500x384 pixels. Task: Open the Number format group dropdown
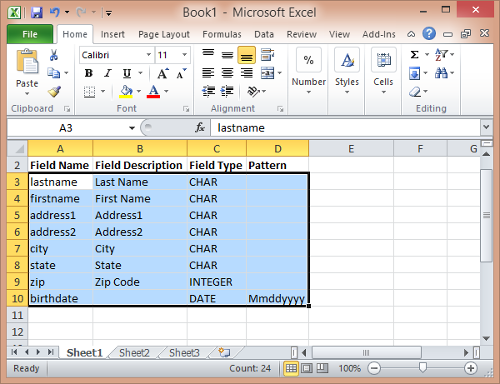point(309,71)
